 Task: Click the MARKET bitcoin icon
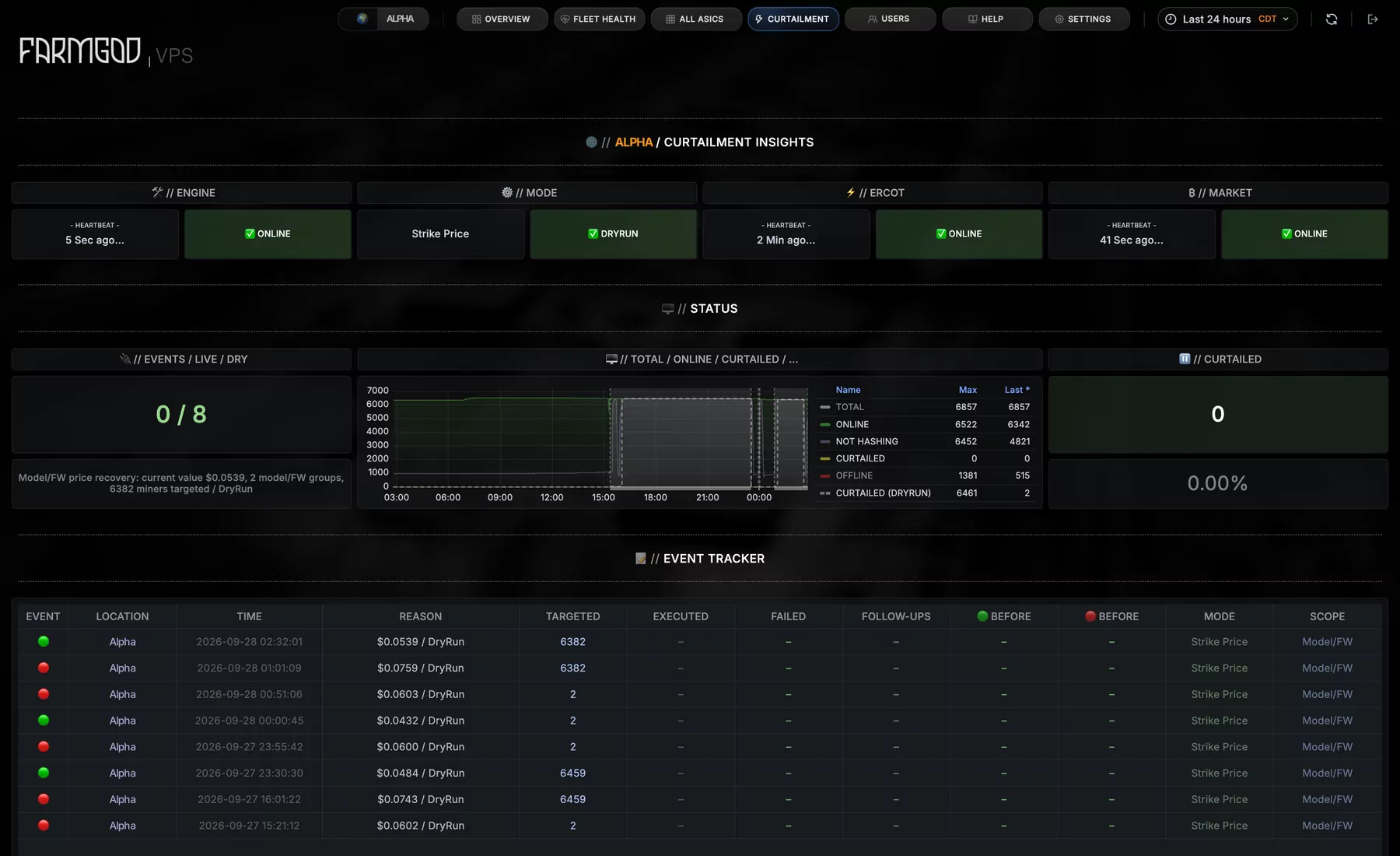pos(1192,192)
